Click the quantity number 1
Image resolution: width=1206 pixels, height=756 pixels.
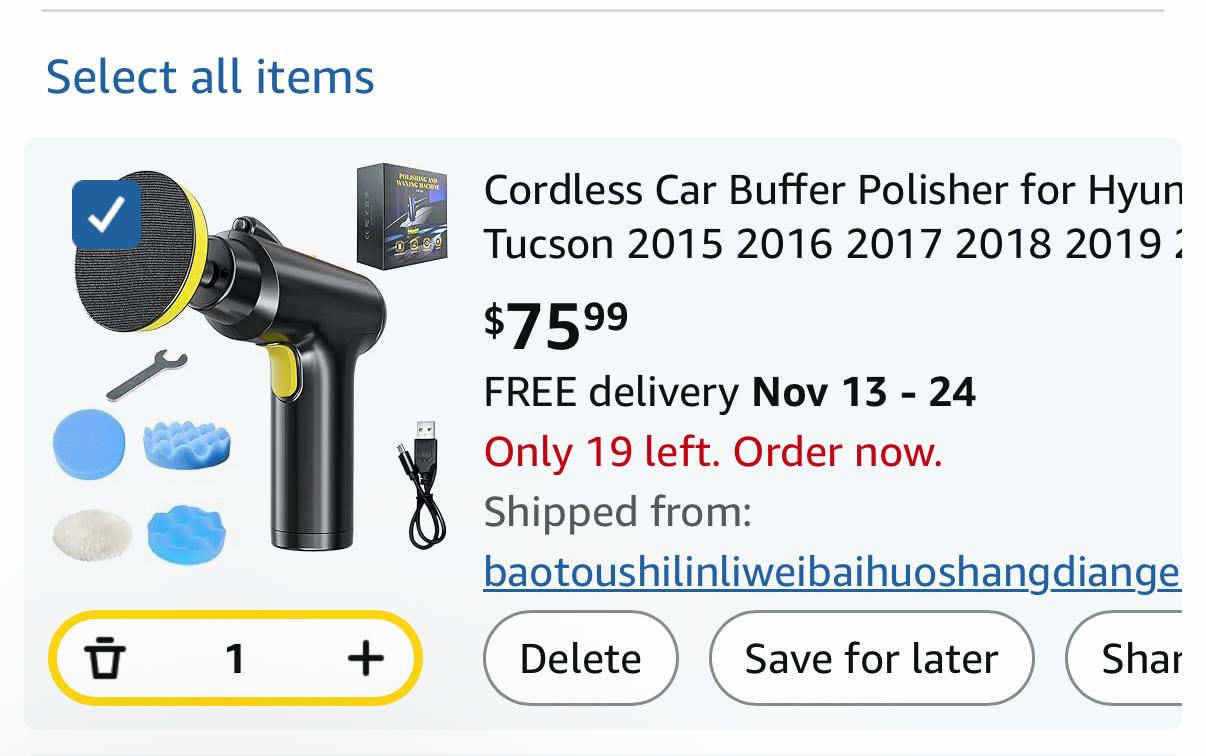point(235,658)
